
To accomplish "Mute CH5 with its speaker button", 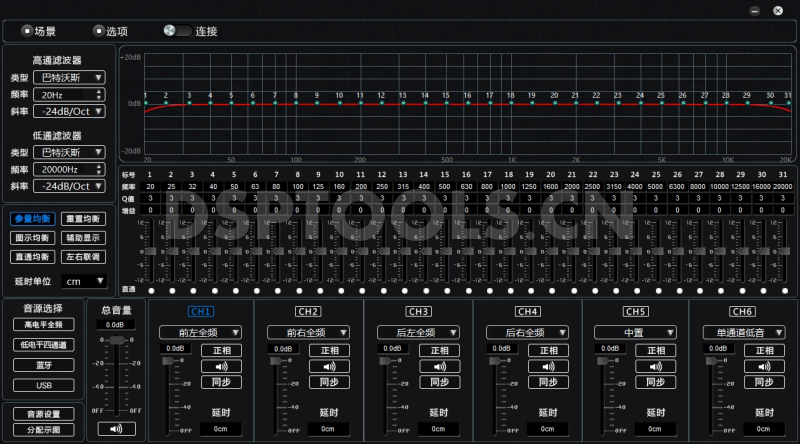I will 656,366.
